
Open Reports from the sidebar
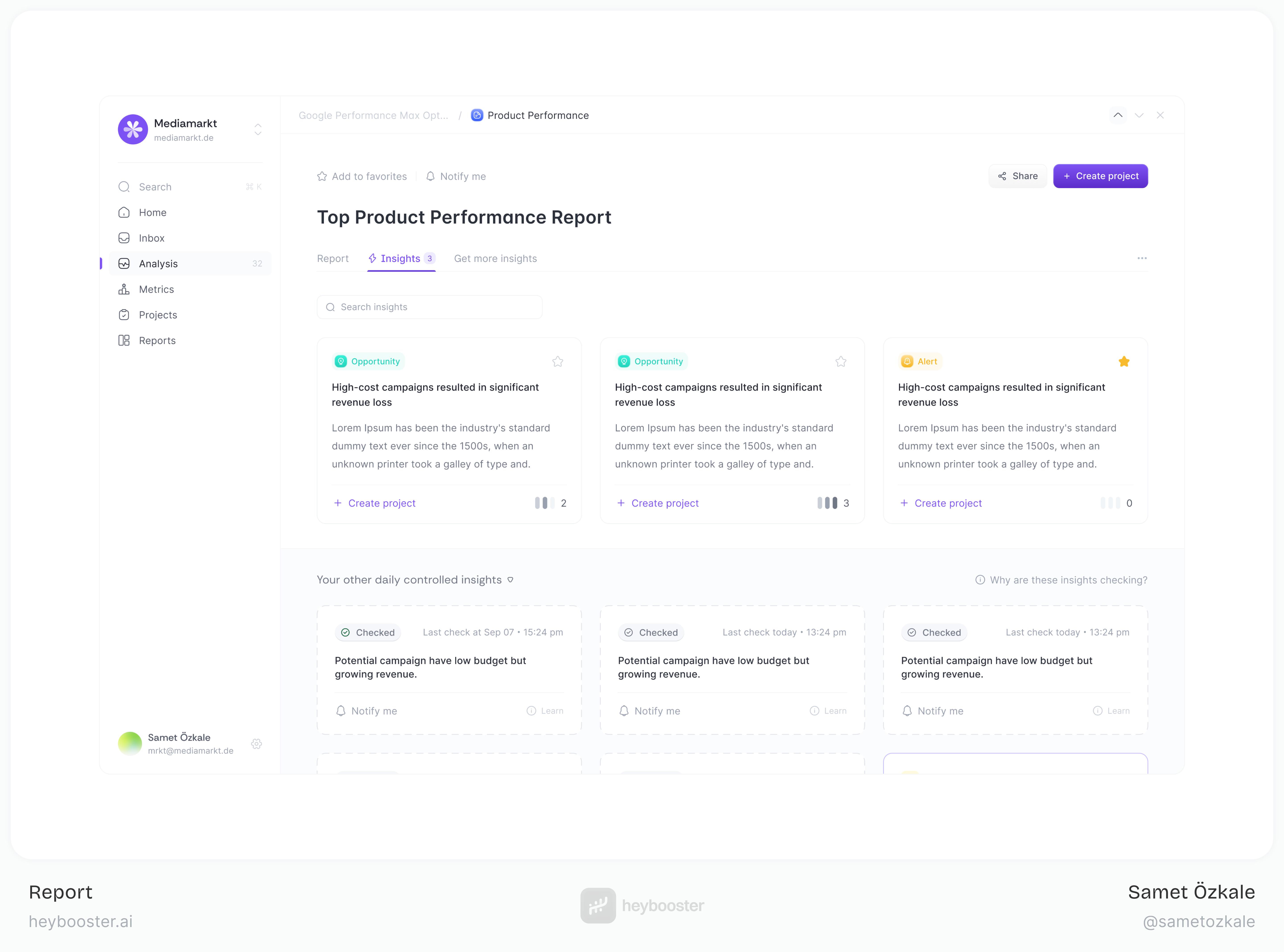pos(157,340)
